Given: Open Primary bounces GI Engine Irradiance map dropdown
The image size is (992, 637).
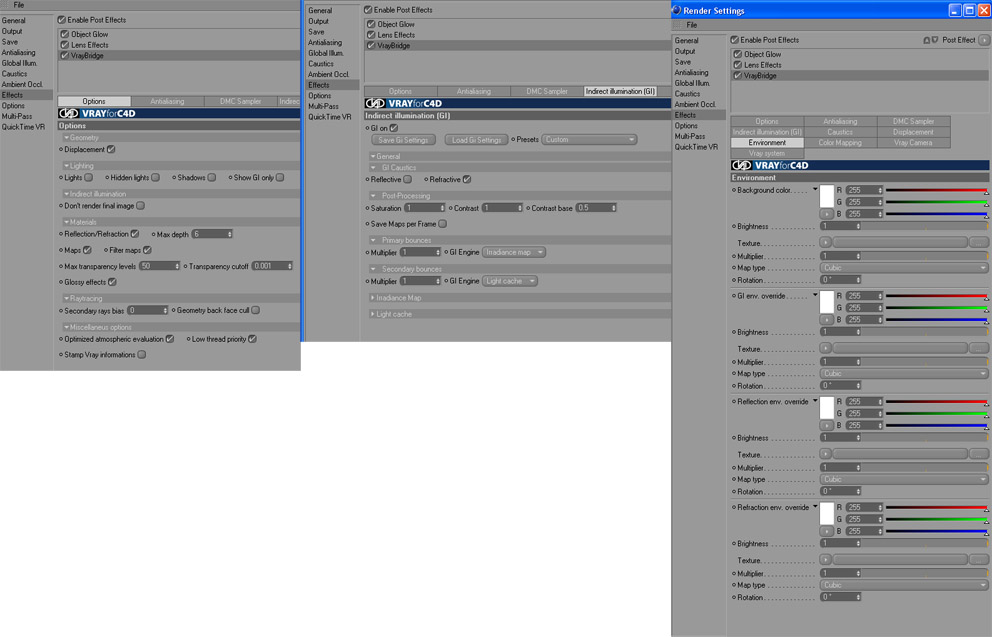Looking at the screenshot, I should click(x=514, y=252).
